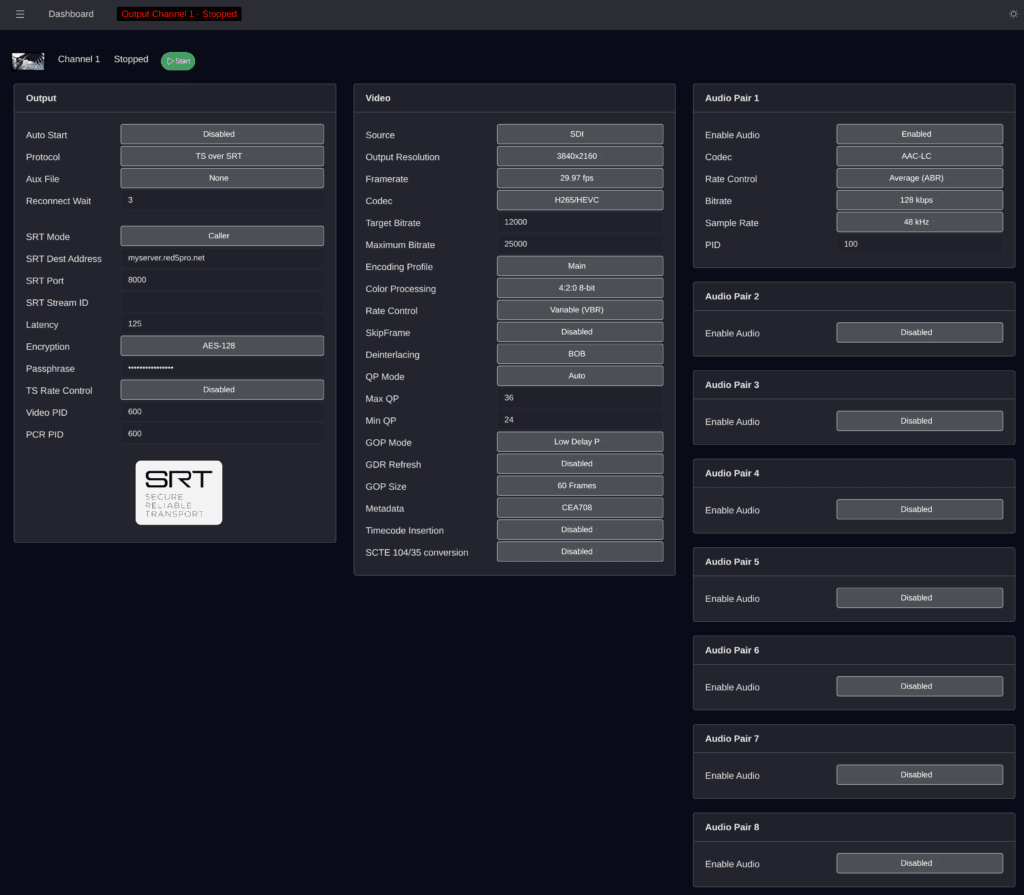Open the Codec selector showing H265/HEVC
The image size is (1024, 895).
579,199
